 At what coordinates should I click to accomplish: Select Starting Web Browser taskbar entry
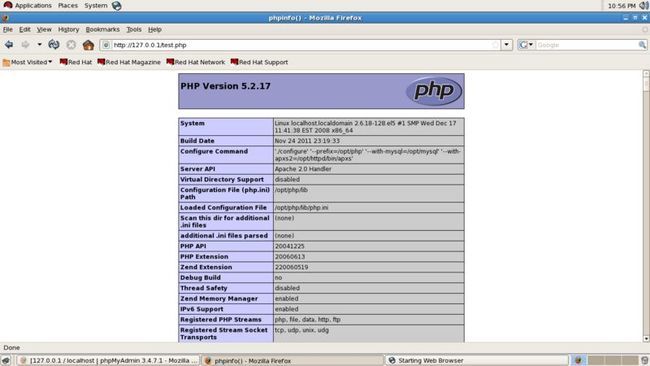477,360
